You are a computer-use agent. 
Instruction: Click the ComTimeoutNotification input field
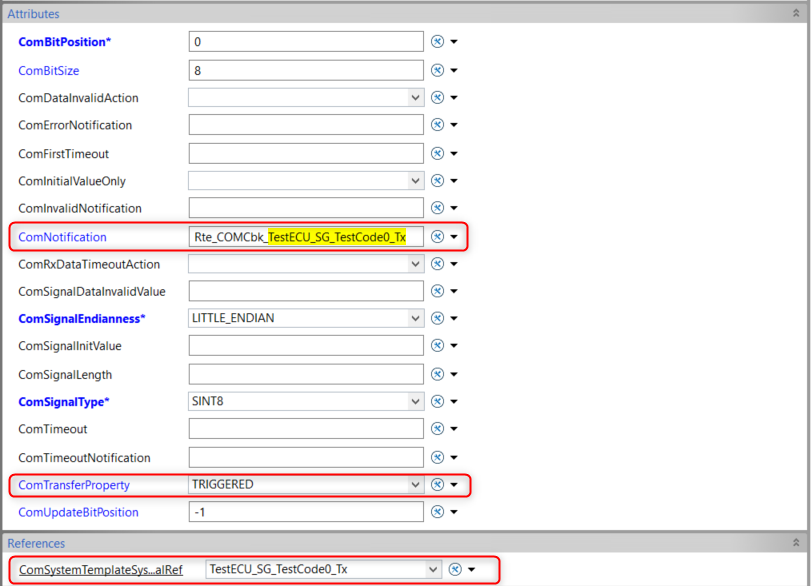pyautogui.click(x=306, y=457)
